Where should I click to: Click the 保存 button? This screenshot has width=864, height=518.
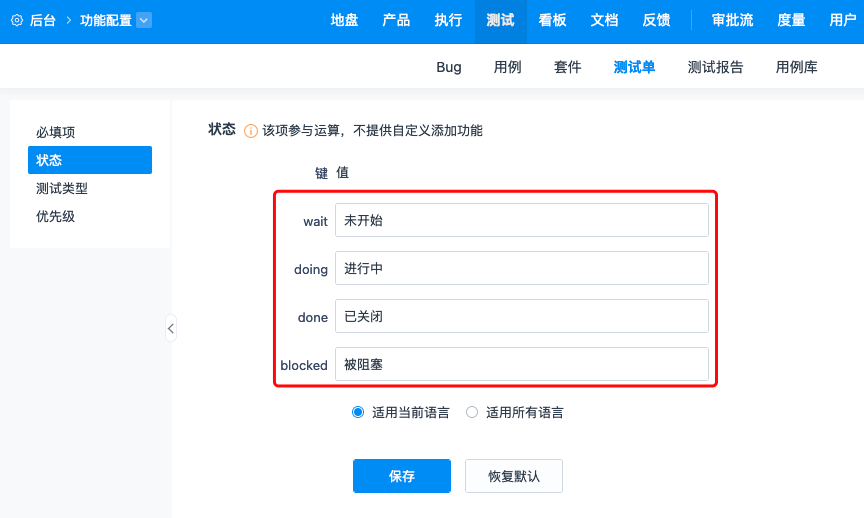[402, 476]
